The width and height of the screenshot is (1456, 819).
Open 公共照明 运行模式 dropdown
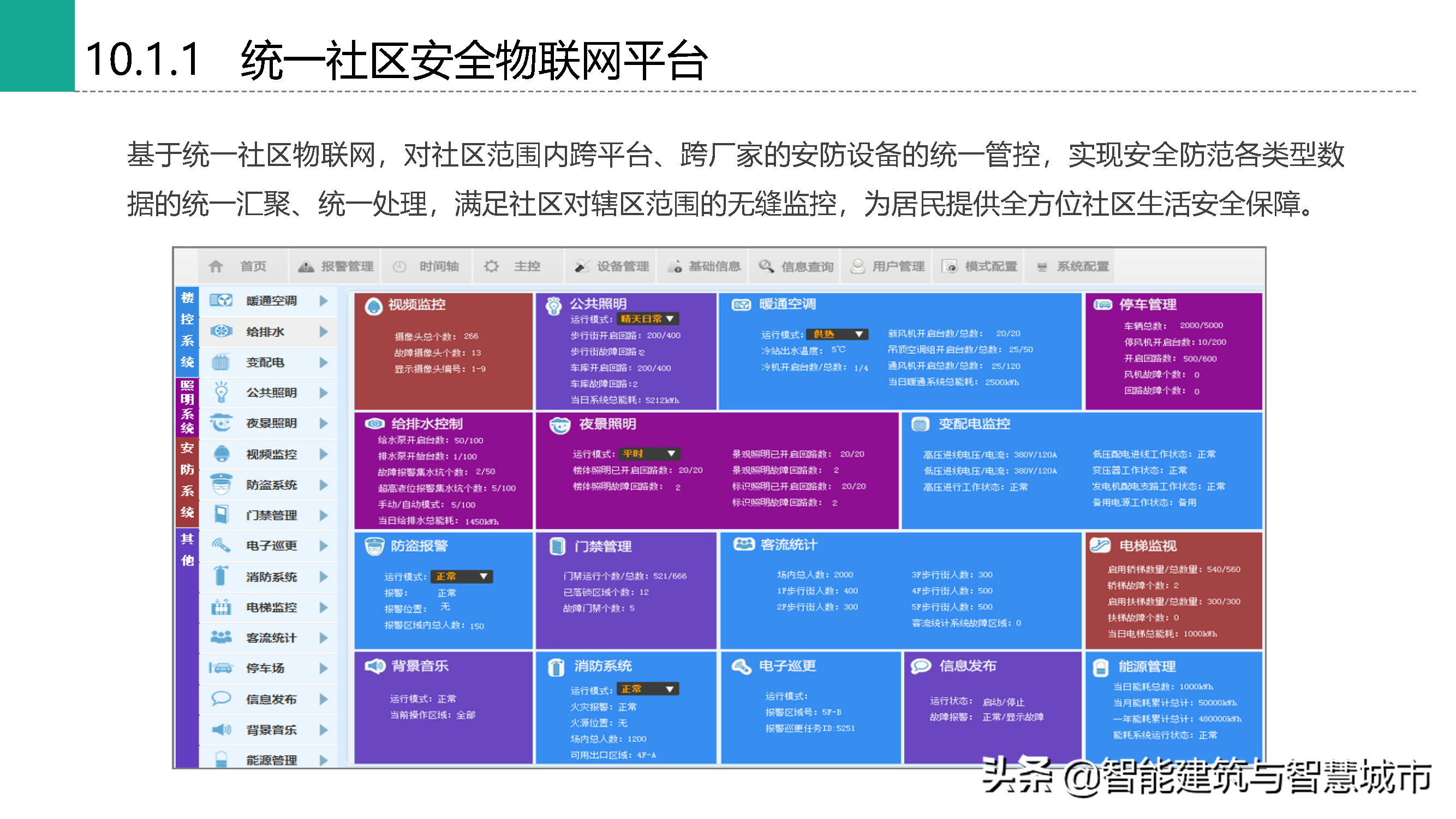click(x=648, y=319)
